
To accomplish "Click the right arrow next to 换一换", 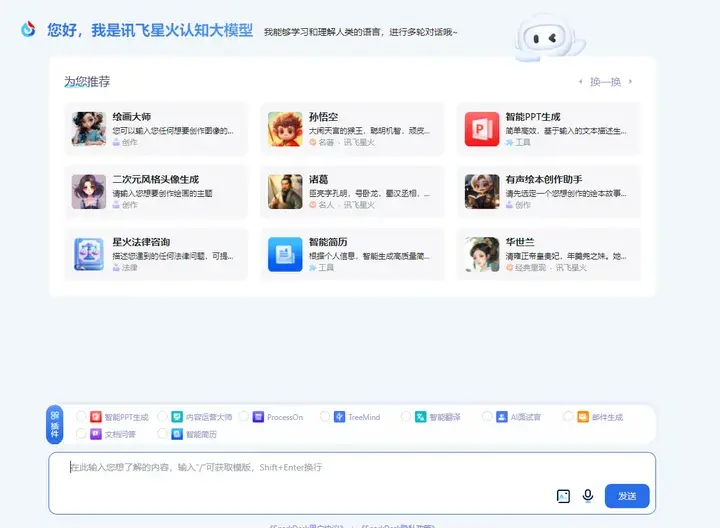I will tap(630, 82).
